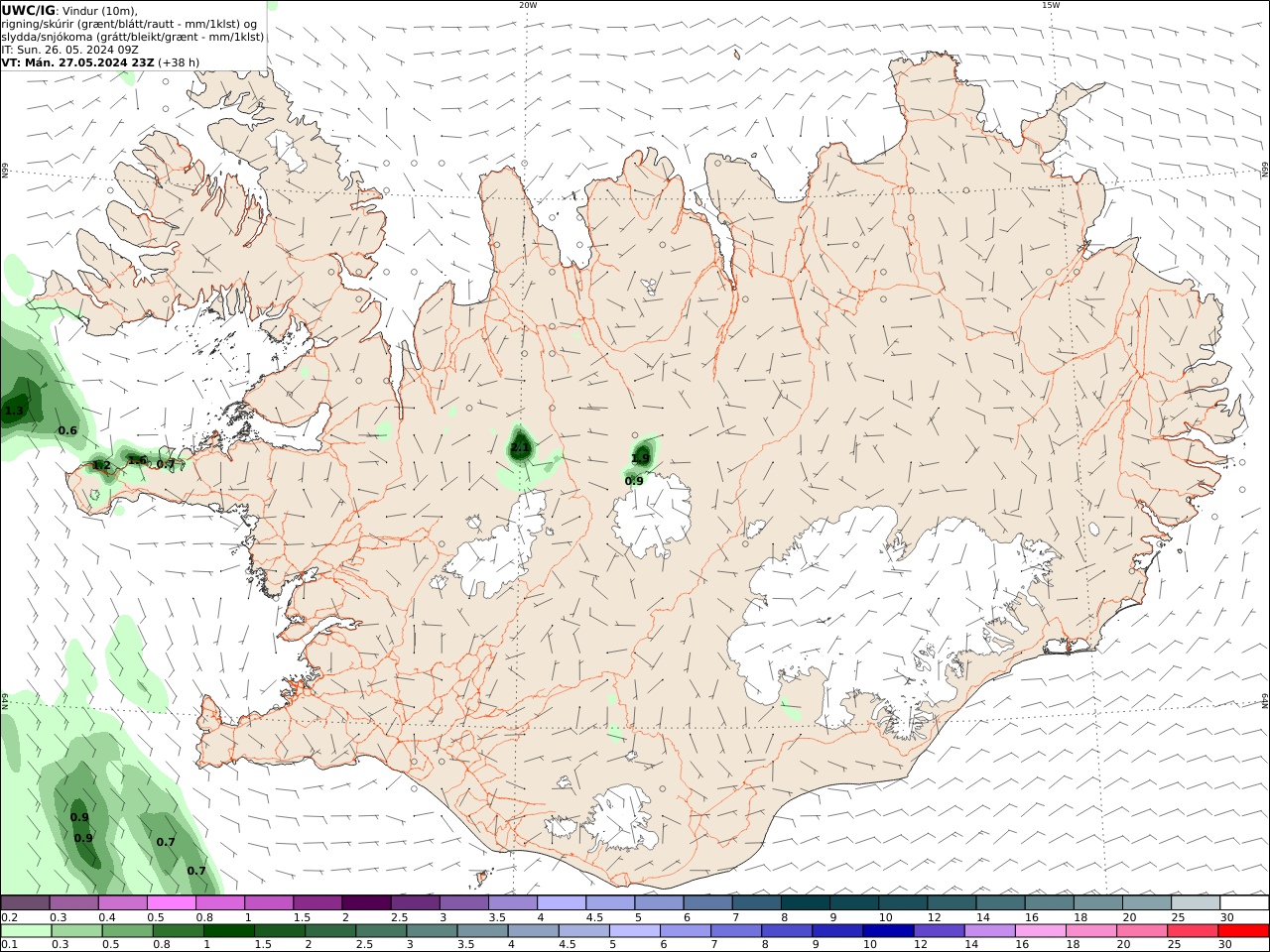Click the 1.9 precipitation value near the glacier

[x=641, y=458]
